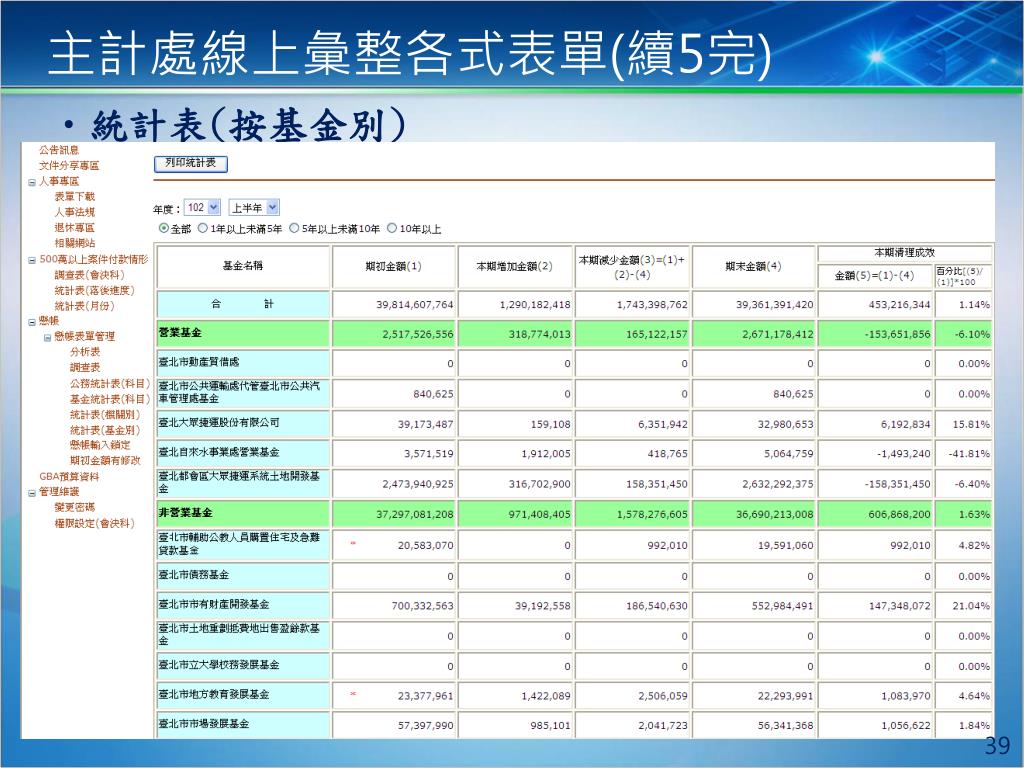Click the 臺北市立大學校務發展基金 row name
This screenshot has width=1024, height=768.
pyautogui.click(x=219, y=665)
